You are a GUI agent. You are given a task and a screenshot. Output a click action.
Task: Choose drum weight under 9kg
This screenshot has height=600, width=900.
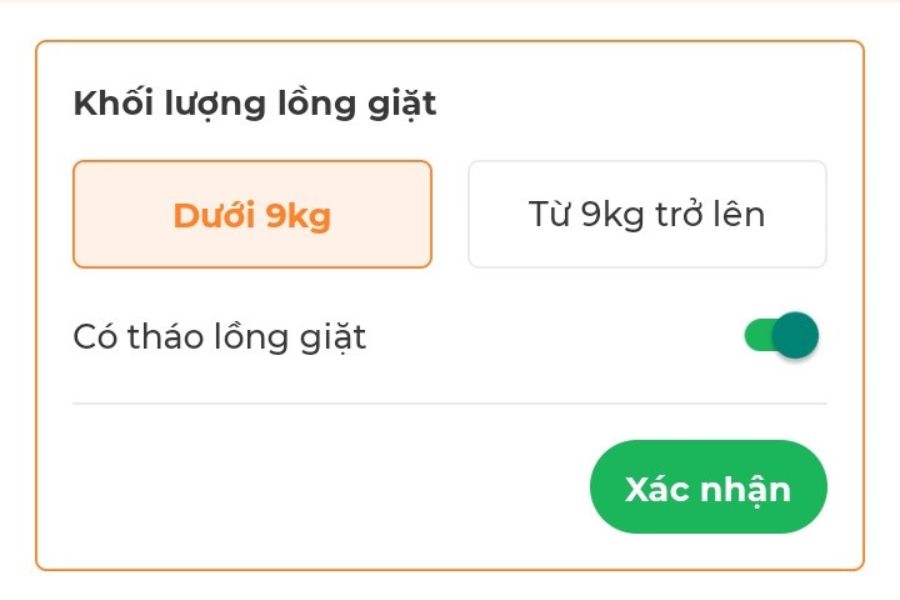[252, 215]
